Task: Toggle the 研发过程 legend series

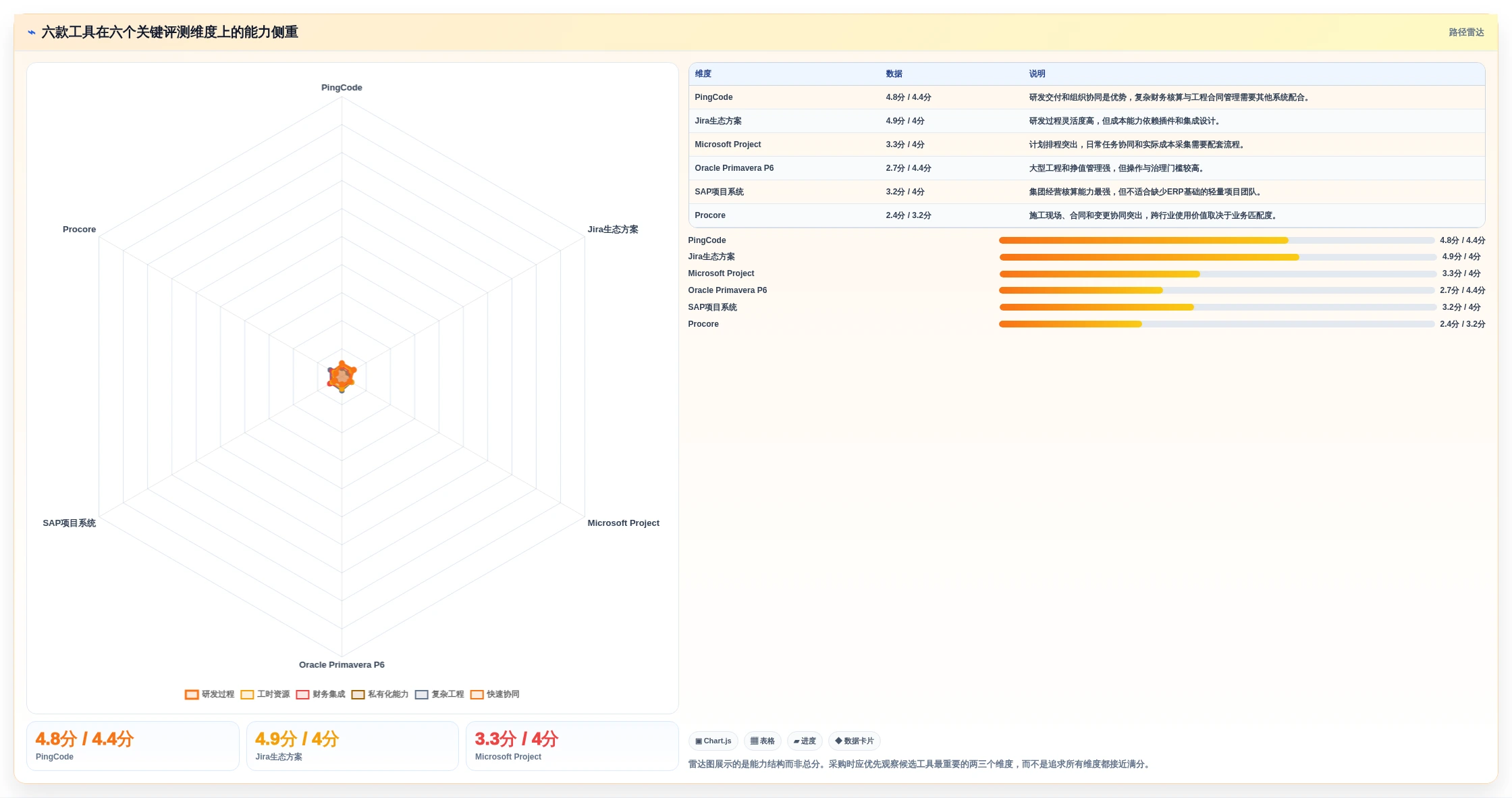Action: [210, 694]
